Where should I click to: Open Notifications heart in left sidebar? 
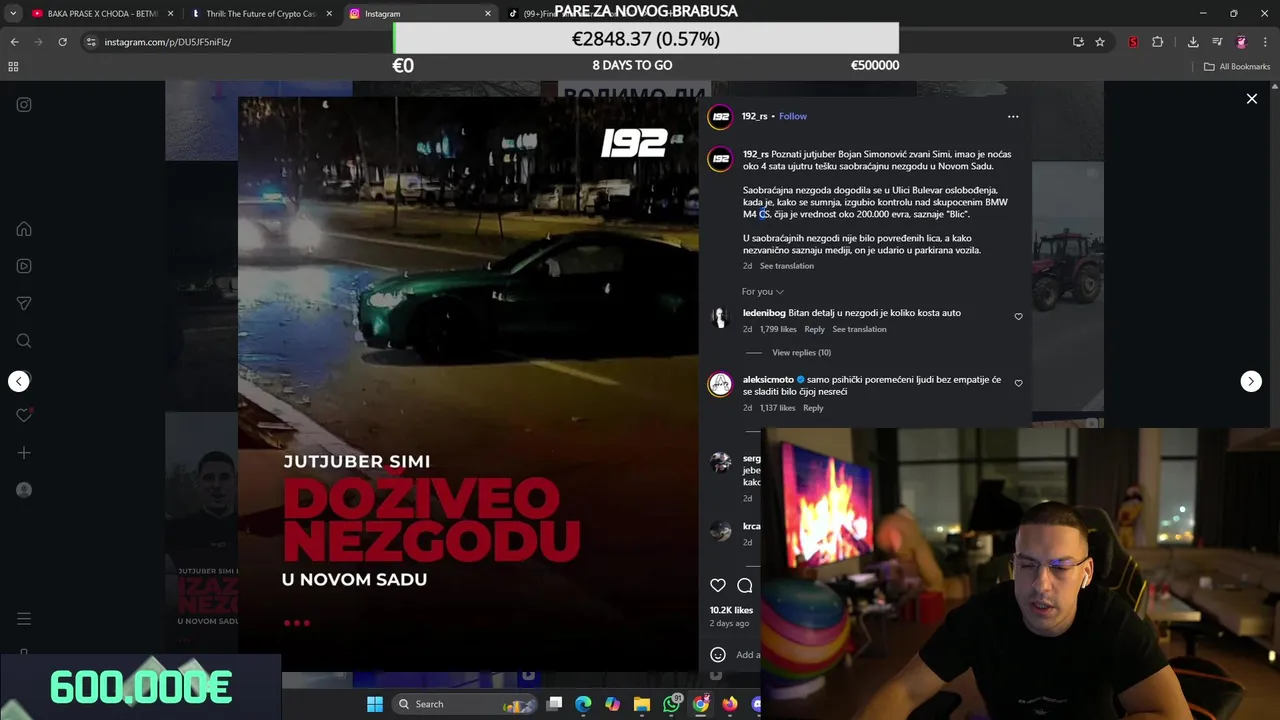coord(24,415)
